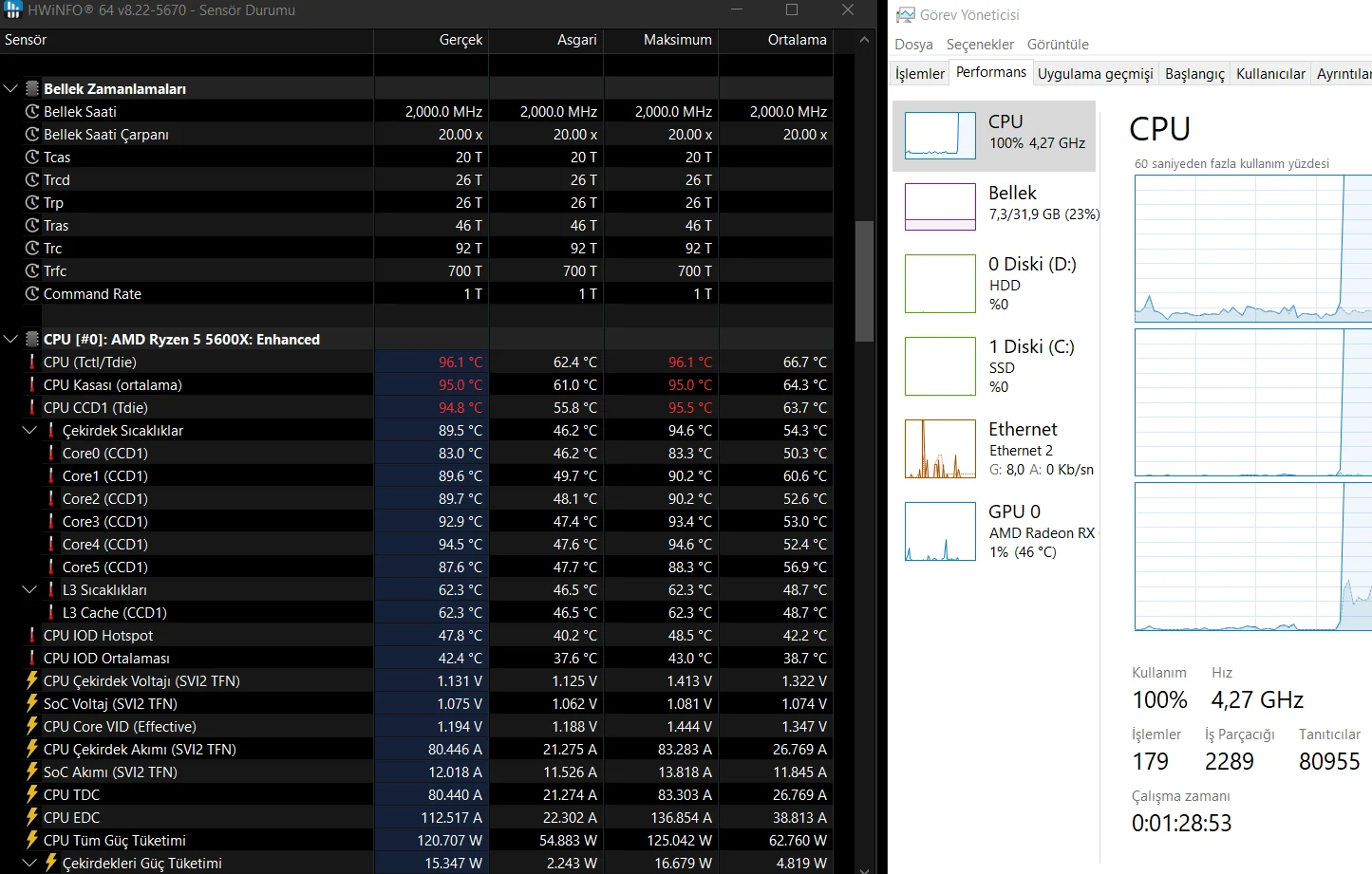The image size is (1372, 874).
Task: Collapse the Çekirdekleri Güç Tüketimi group
Action: pyautogui.click(x=29, y=864)
